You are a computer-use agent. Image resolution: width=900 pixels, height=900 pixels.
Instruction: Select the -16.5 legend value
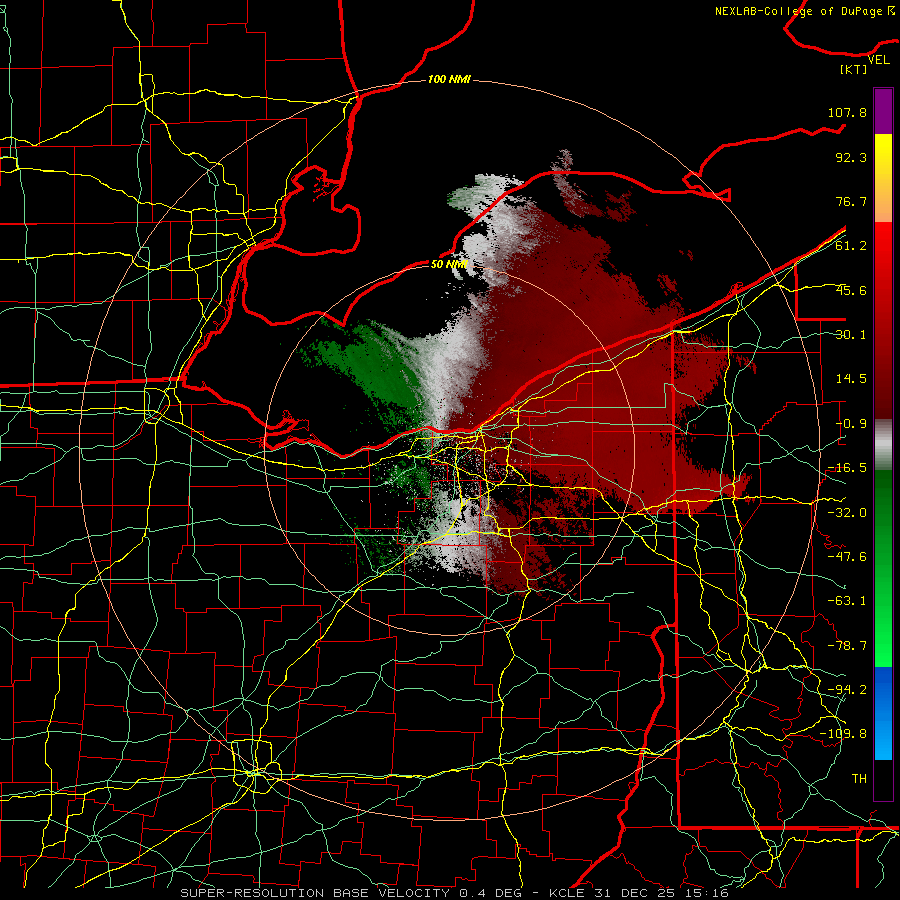847,468
